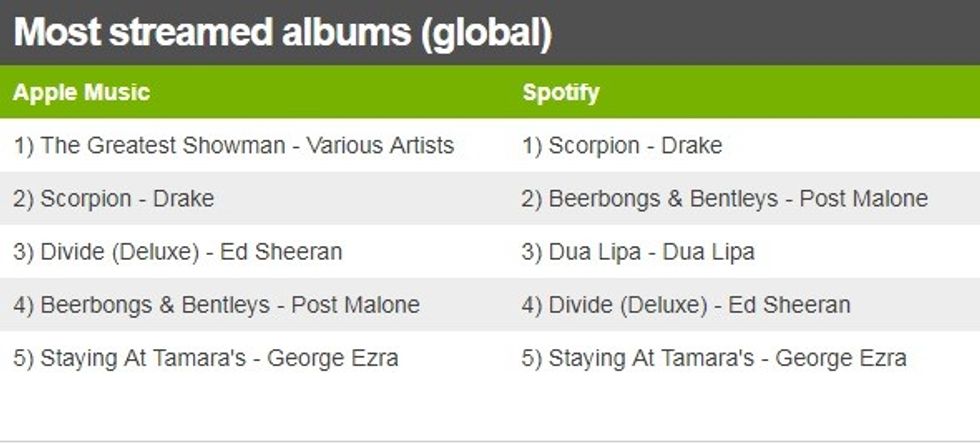Image resolution: width=980 pixels, height=443 pixels.
Task: Click 'The Greatest Showman' album in Apple Music list
Action: (163, 146)
